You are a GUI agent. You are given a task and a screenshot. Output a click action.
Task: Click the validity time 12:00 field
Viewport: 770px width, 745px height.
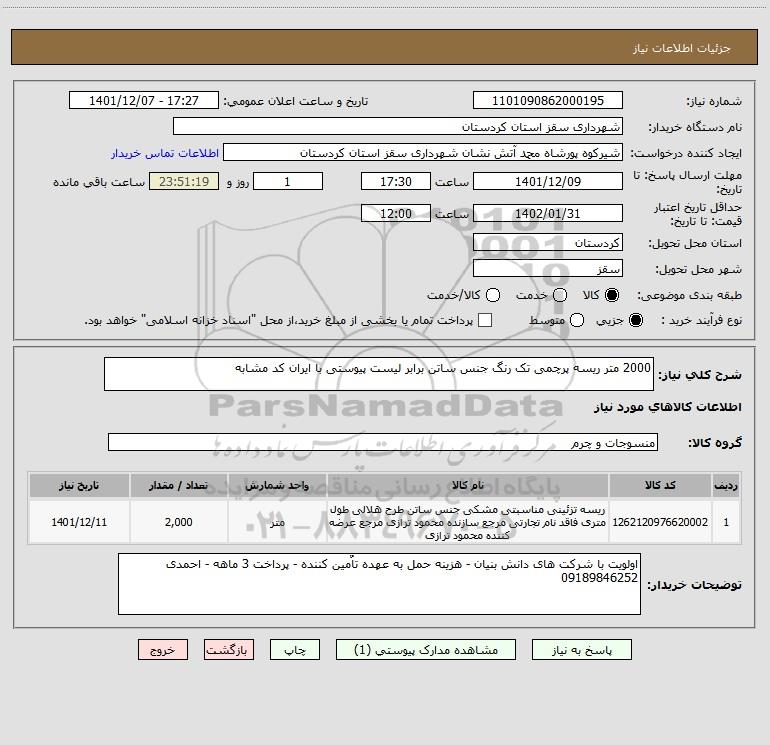pyautogui.click(x=396, y=213)
